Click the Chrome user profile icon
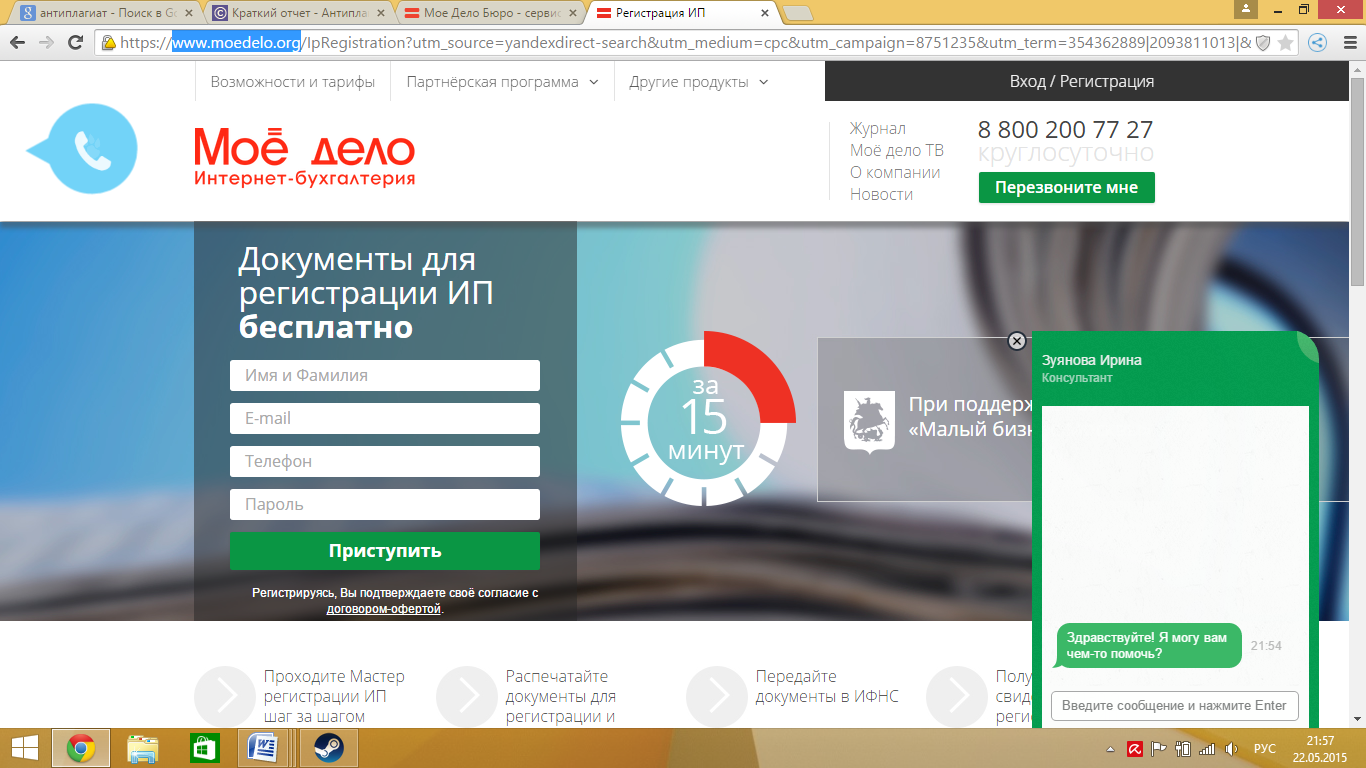 point(1246,9)
